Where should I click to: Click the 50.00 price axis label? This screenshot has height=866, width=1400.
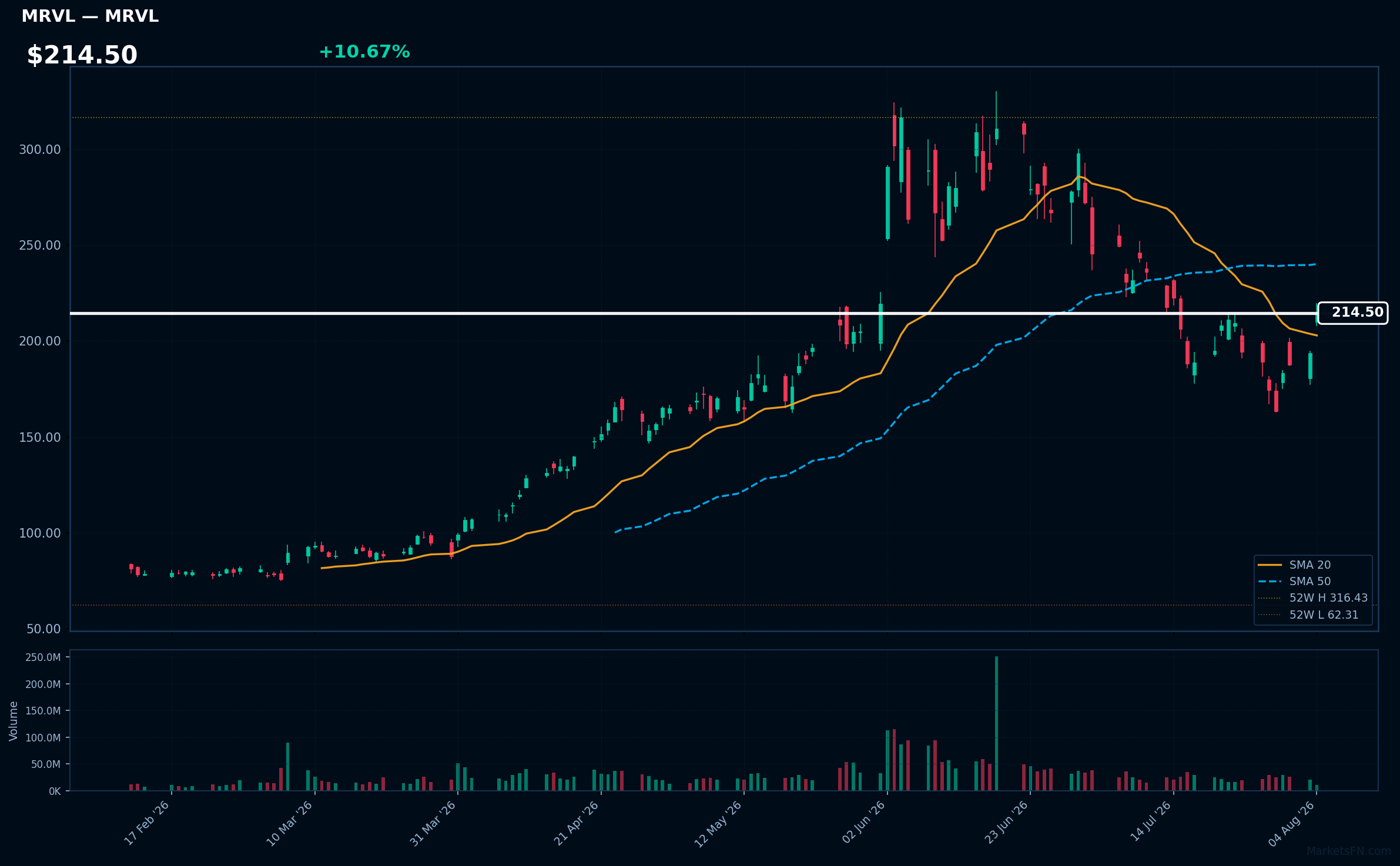click(43, 629)
